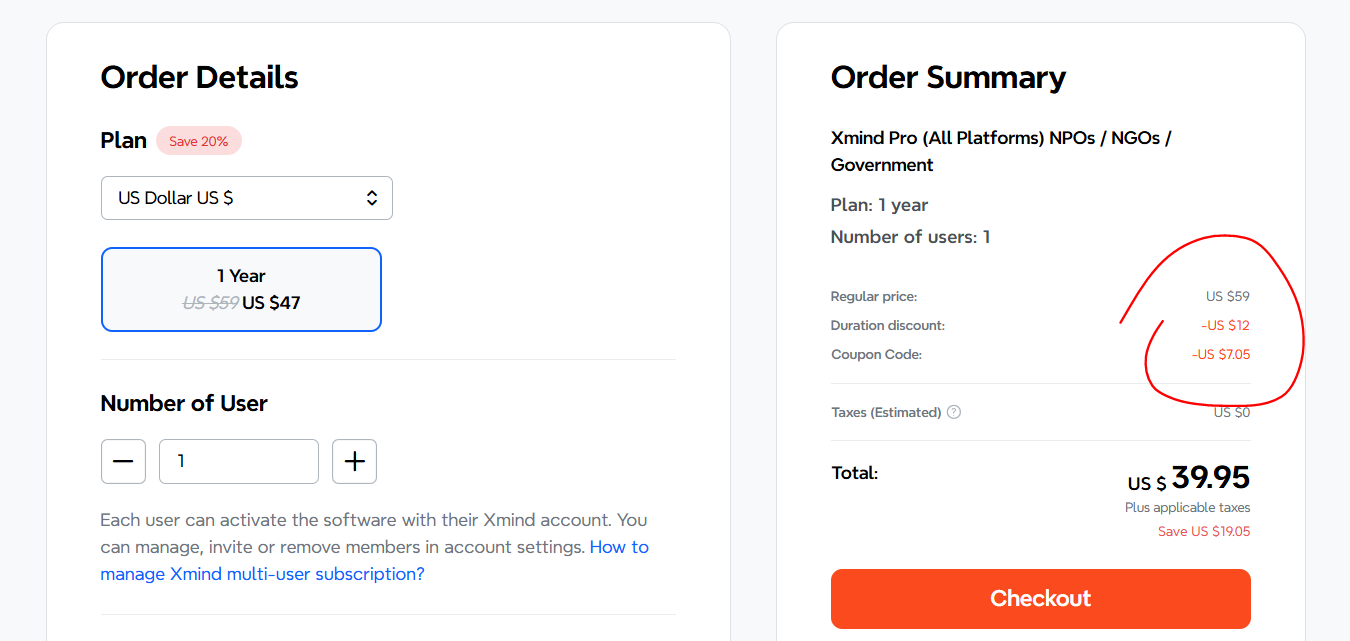Click the Order Details heading

point(198,77)
